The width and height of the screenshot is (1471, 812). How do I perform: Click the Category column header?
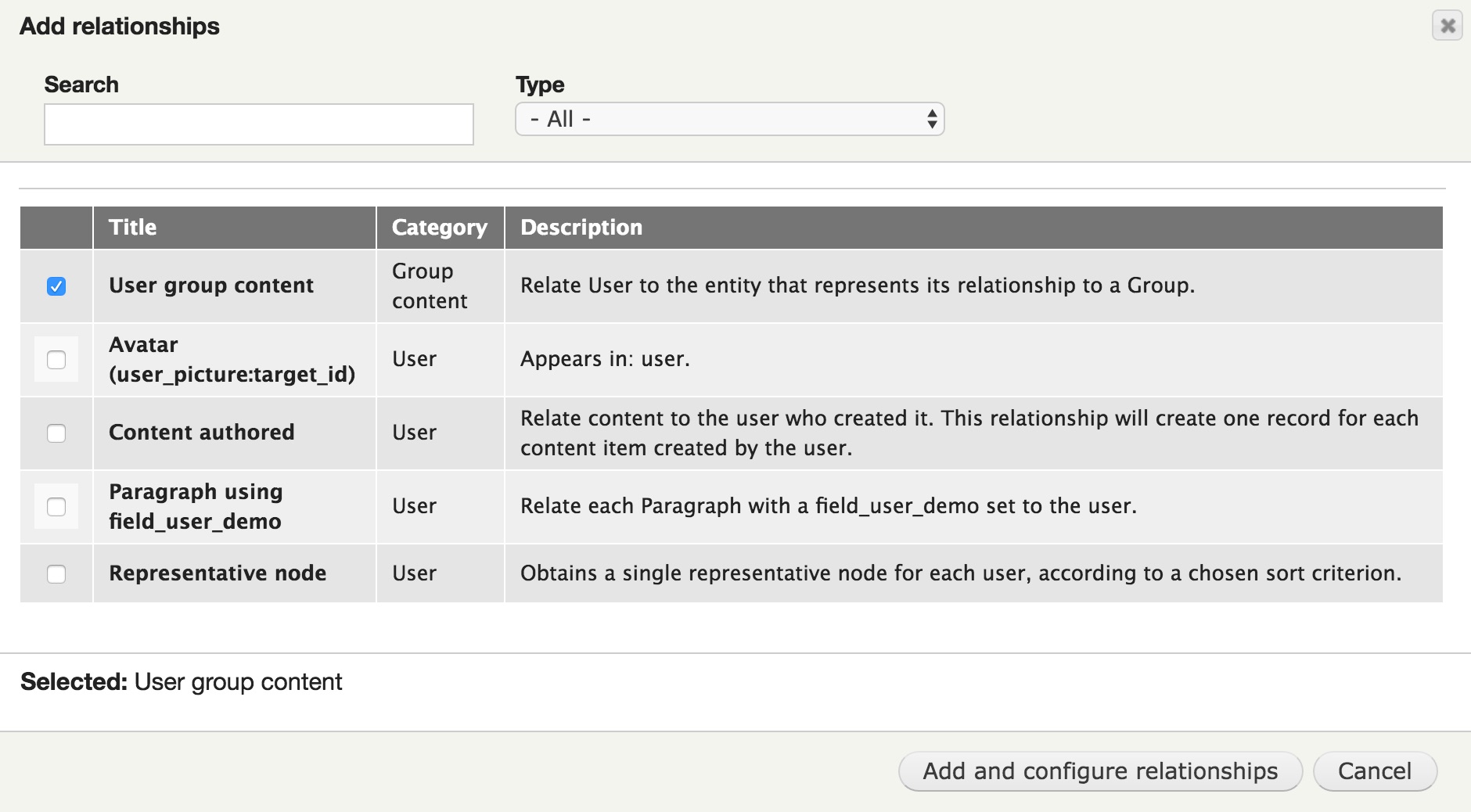pos(440,228)
